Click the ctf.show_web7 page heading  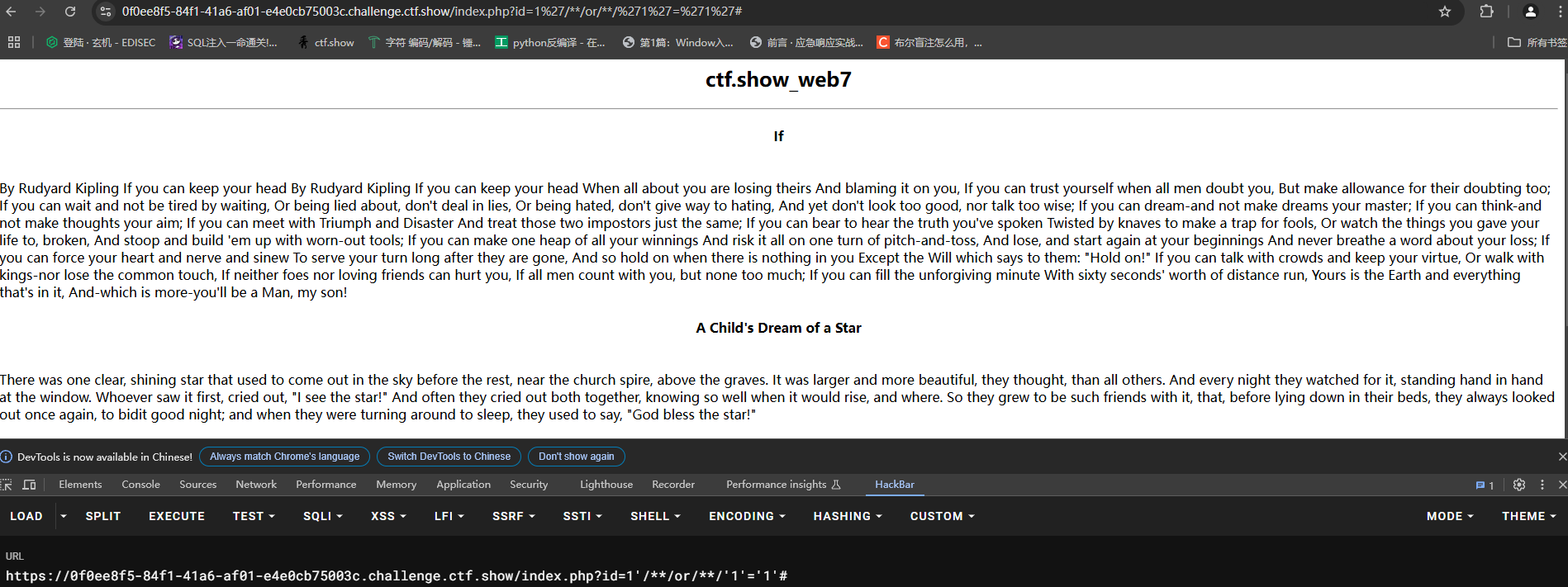click(778, 79)
